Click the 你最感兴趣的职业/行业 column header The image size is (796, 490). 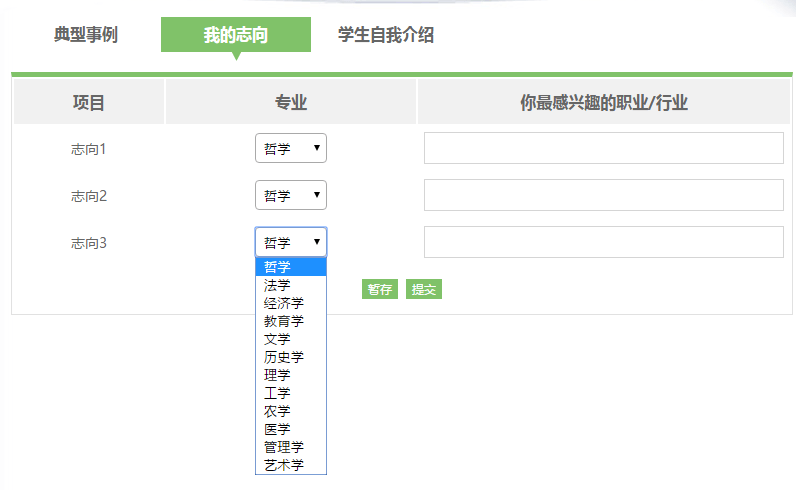tap(604, 102)
